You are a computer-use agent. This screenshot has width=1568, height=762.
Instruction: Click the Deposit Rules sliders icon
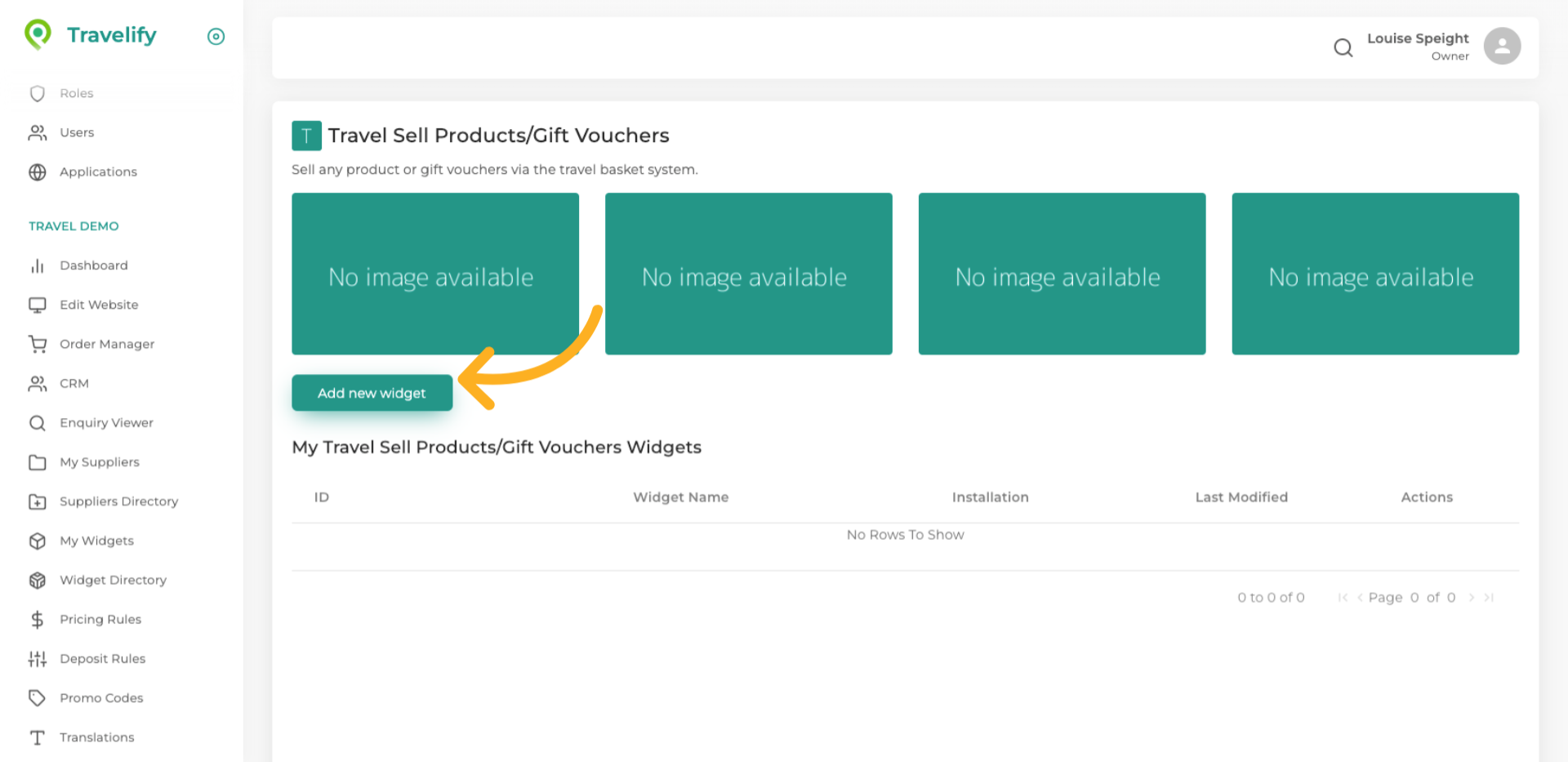38,659
